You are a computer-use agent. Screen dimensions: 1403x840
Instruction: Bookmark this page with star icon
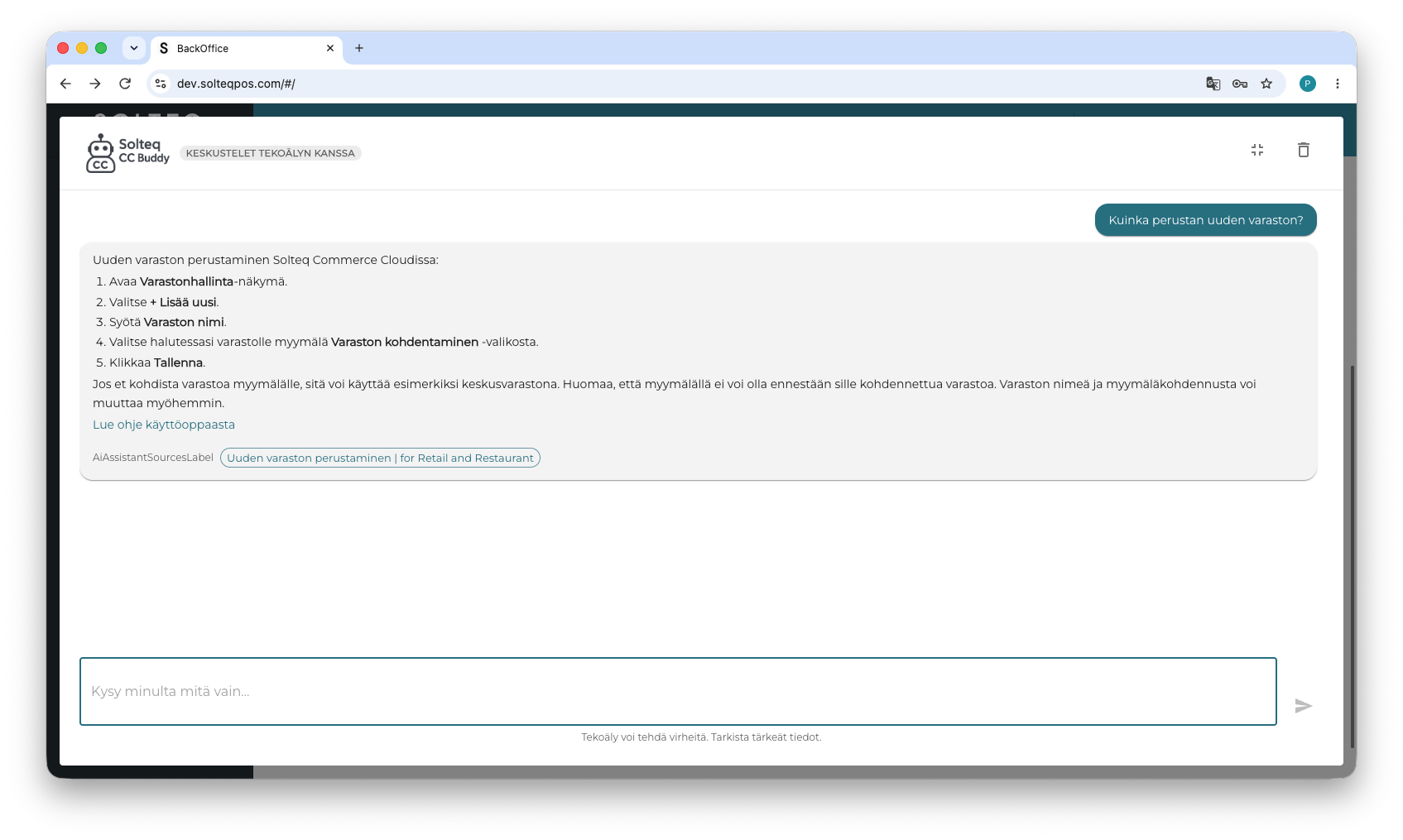tap(1266, 84)
